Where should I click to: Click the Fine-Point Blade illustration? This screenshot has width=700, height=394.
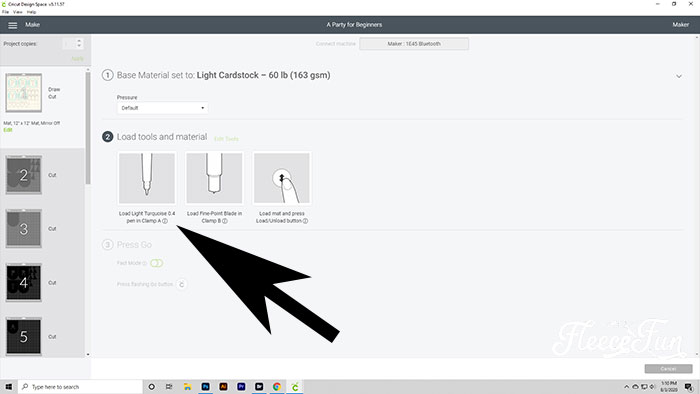coord(214,178)
